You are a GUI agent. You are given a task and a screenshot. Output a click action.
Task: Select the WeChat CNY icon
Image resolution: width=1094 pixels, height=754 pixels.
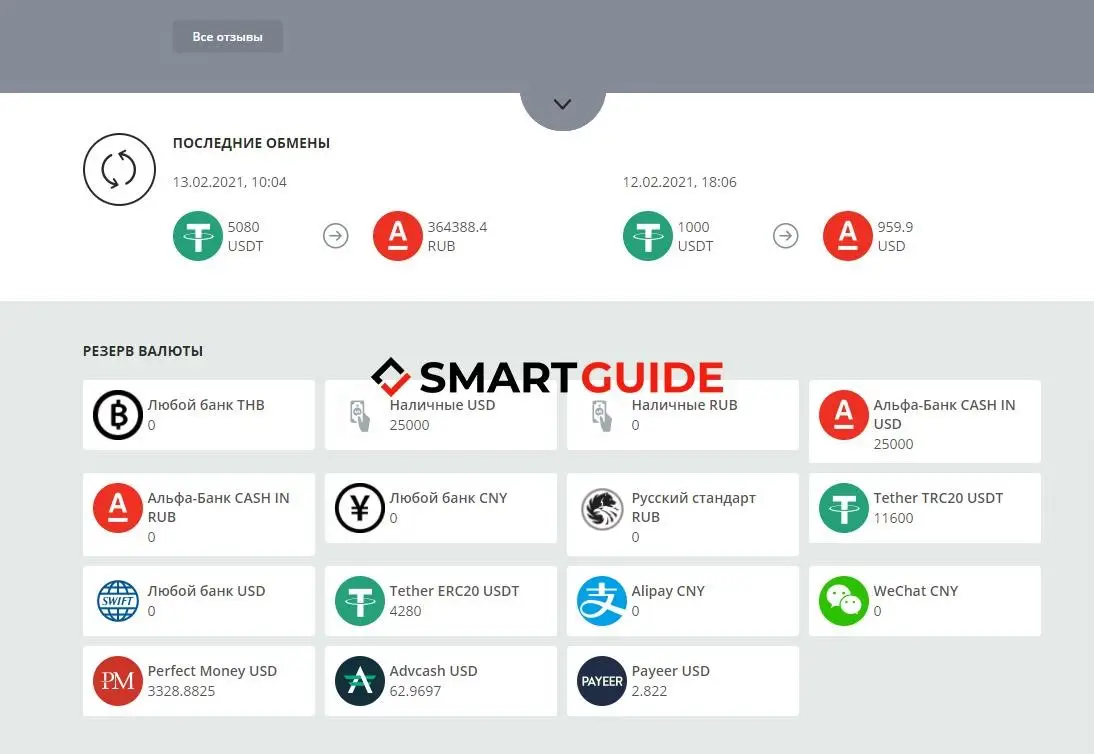click(x=844, y=601)
